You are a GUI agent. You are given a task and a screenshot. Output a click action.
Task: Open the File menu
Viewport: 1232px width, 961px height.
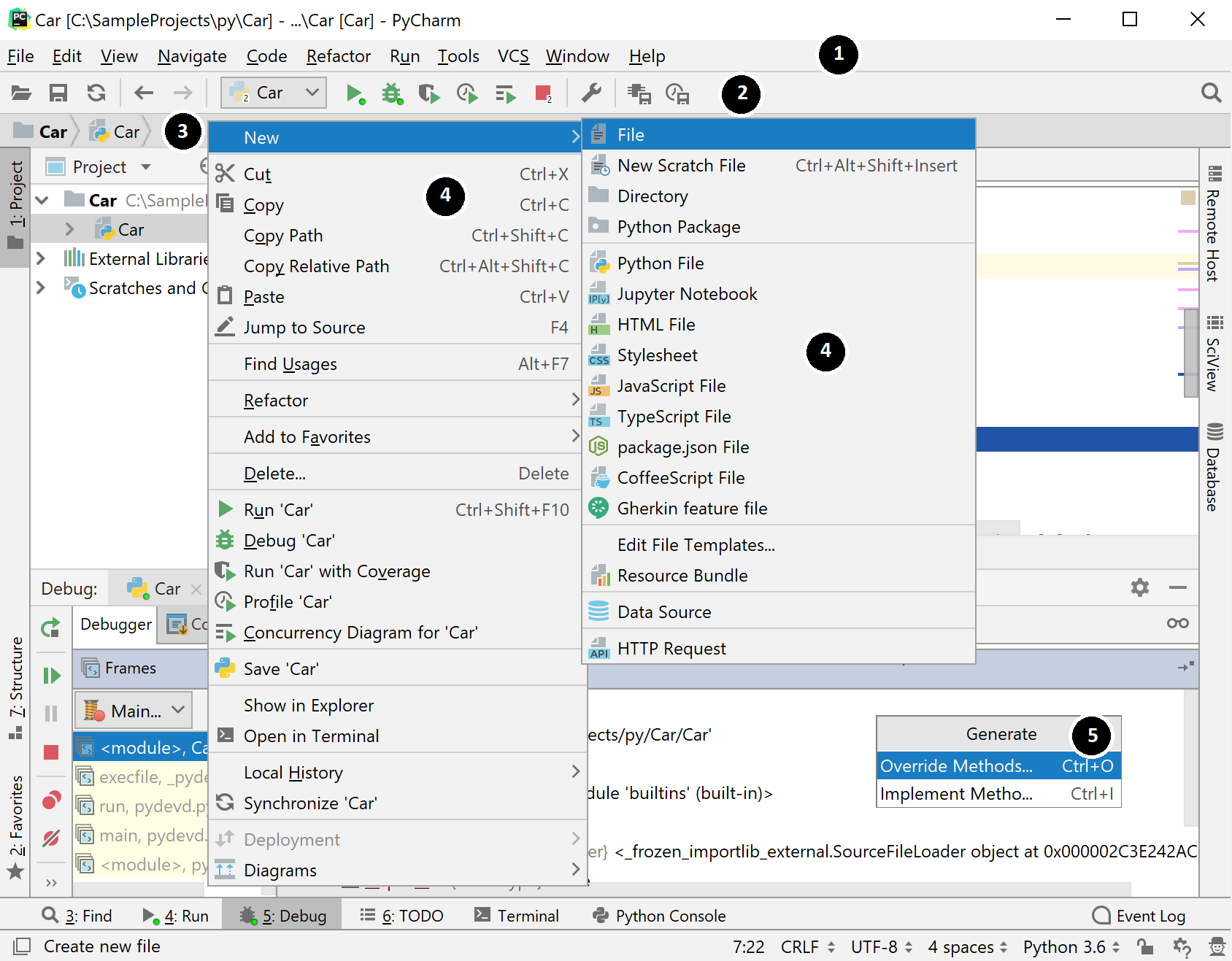[20, 56]
